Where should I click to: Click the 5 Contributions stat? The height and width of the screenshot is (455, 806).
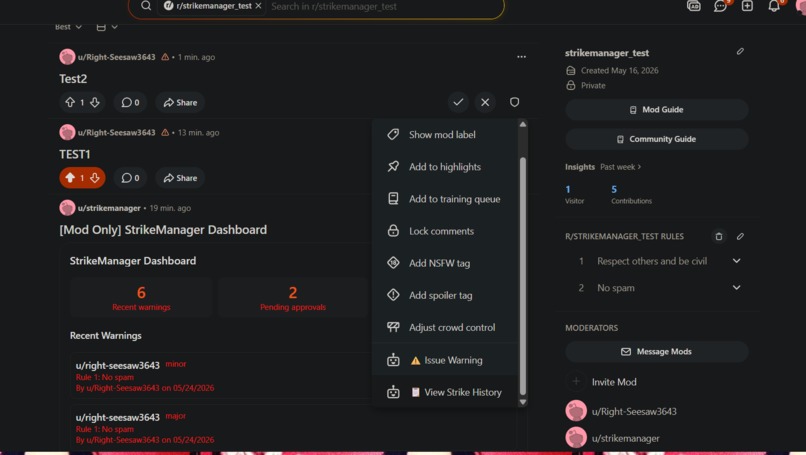coord(631,194)
